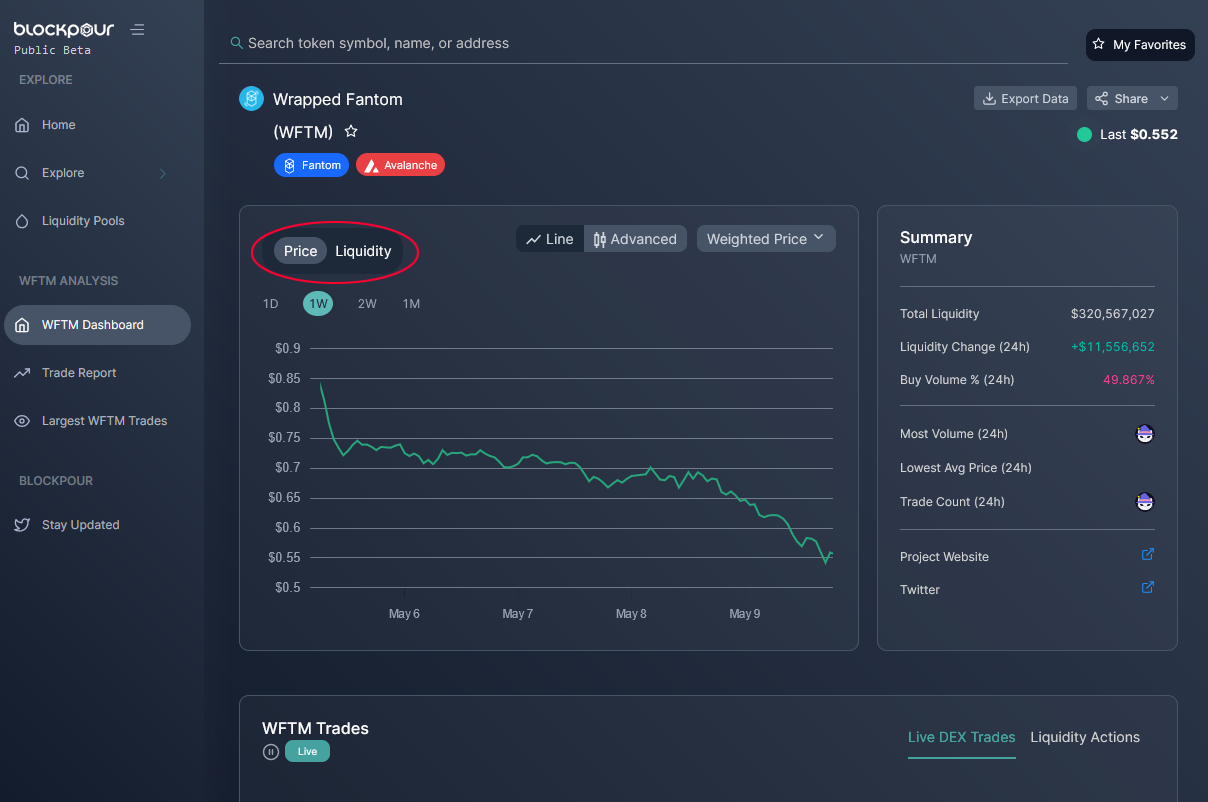1208x802 pixels.
Task: Select Advanced candlestick chart mode
Action: click(x=635, y=239)
